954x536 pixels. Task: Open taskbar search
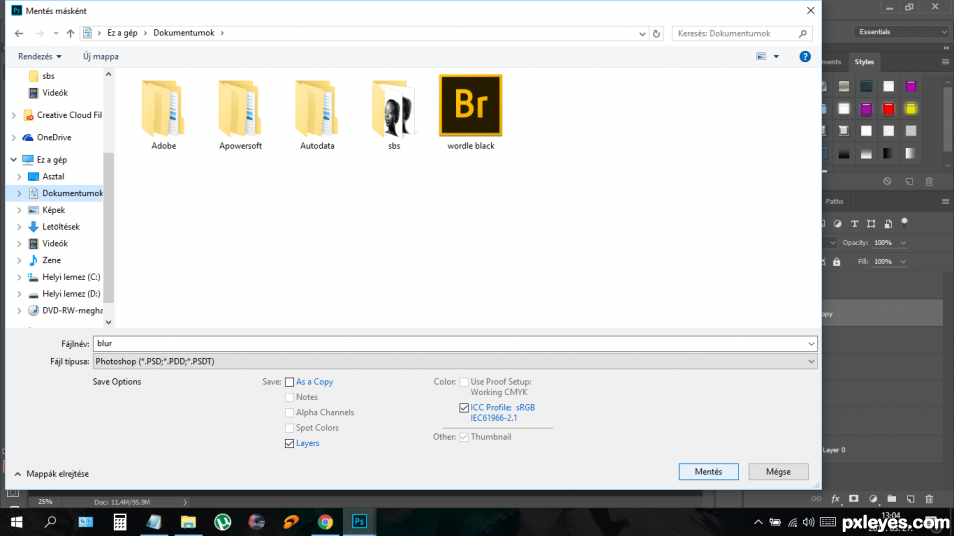pos(51,522)
